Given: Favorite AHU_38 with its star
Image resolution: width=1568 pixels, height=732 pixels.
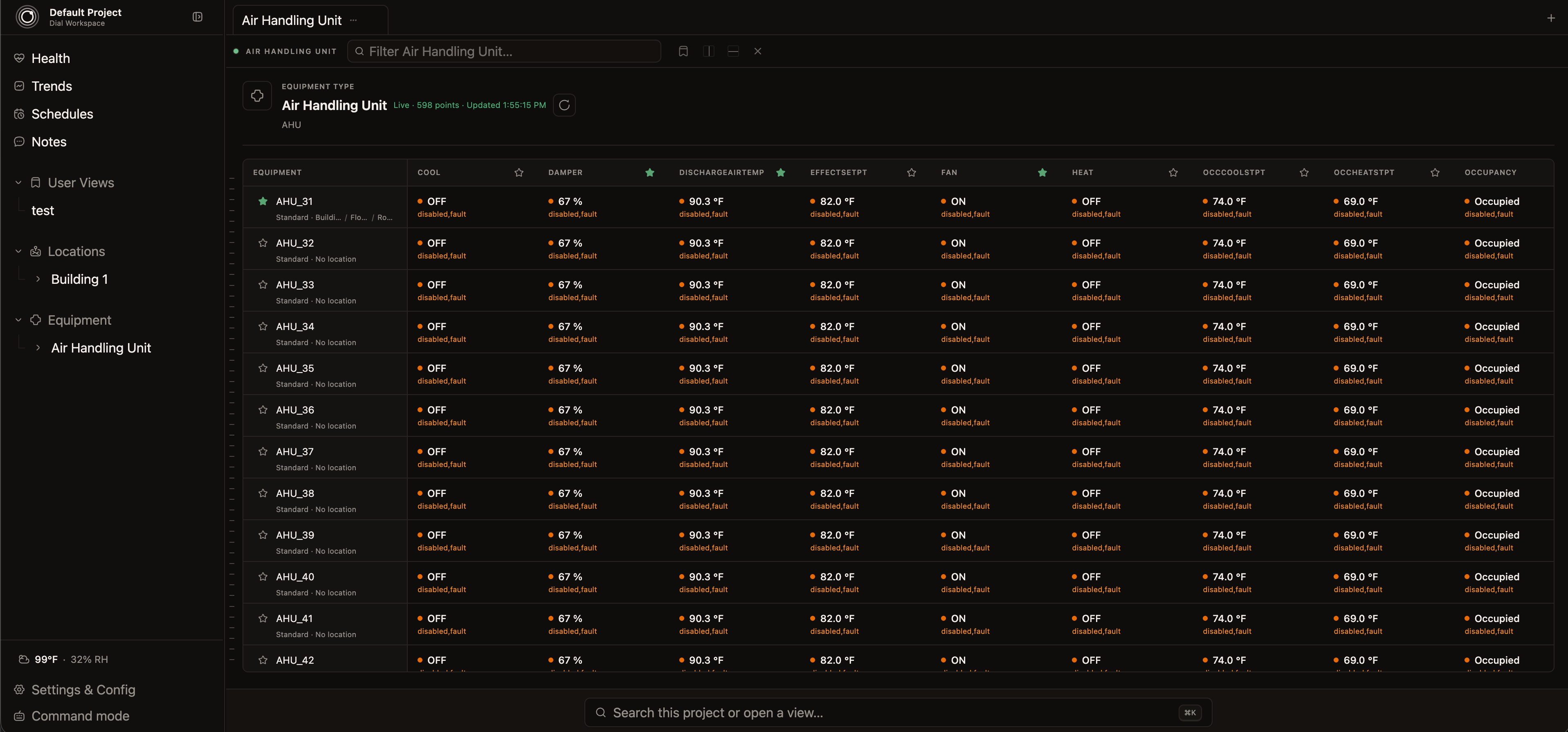Looking at the screenshot, I should click(263, 493).
